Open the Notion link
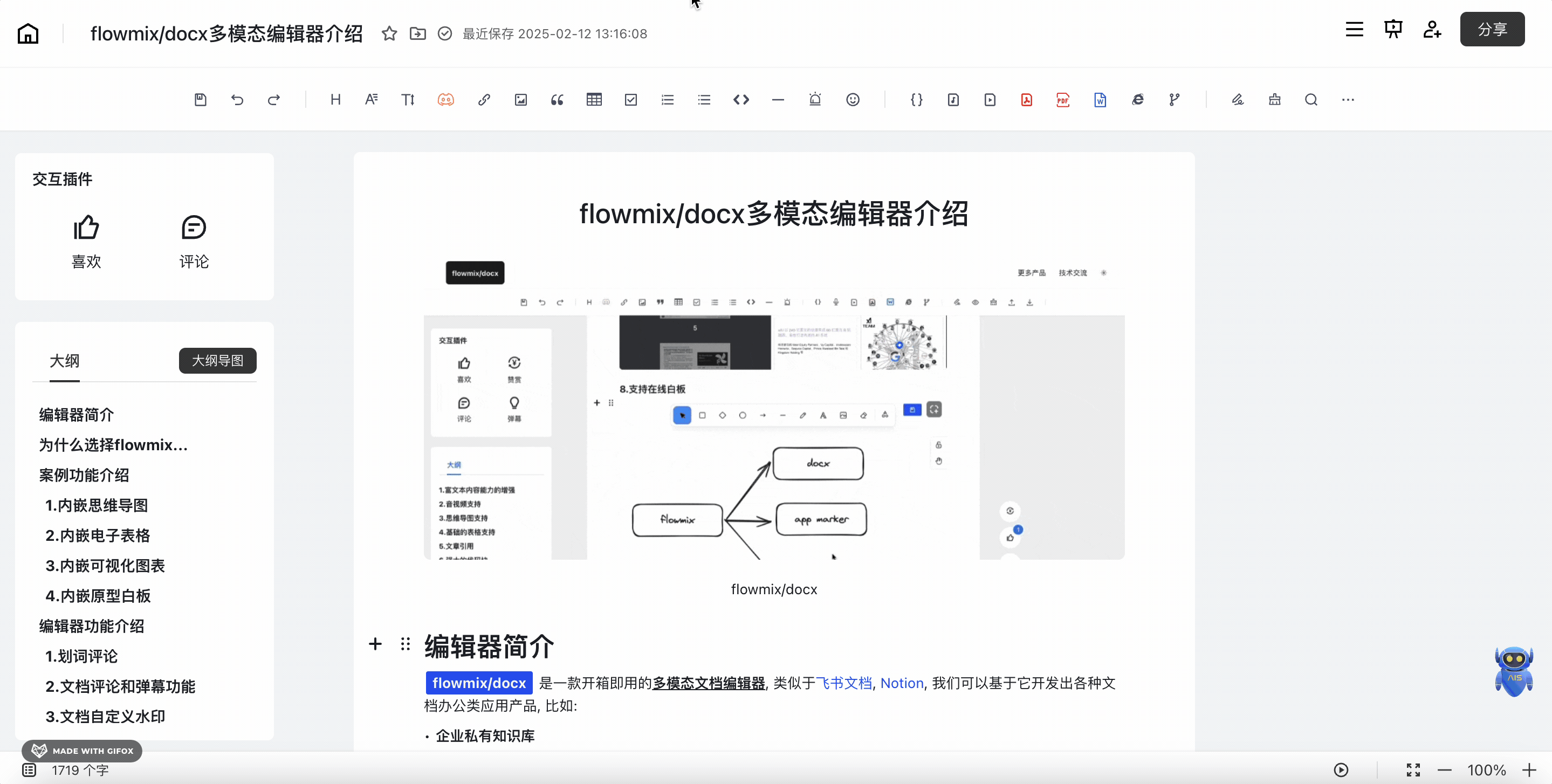 point(901,683)
